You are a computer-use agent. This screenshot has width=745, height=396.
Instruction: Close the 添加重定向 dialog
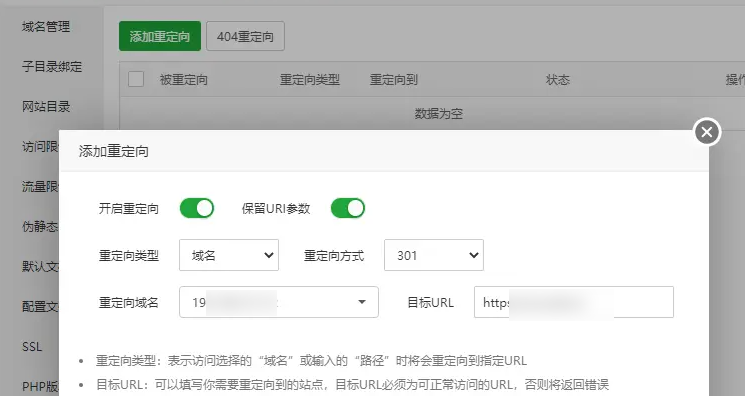pos(707,132)
